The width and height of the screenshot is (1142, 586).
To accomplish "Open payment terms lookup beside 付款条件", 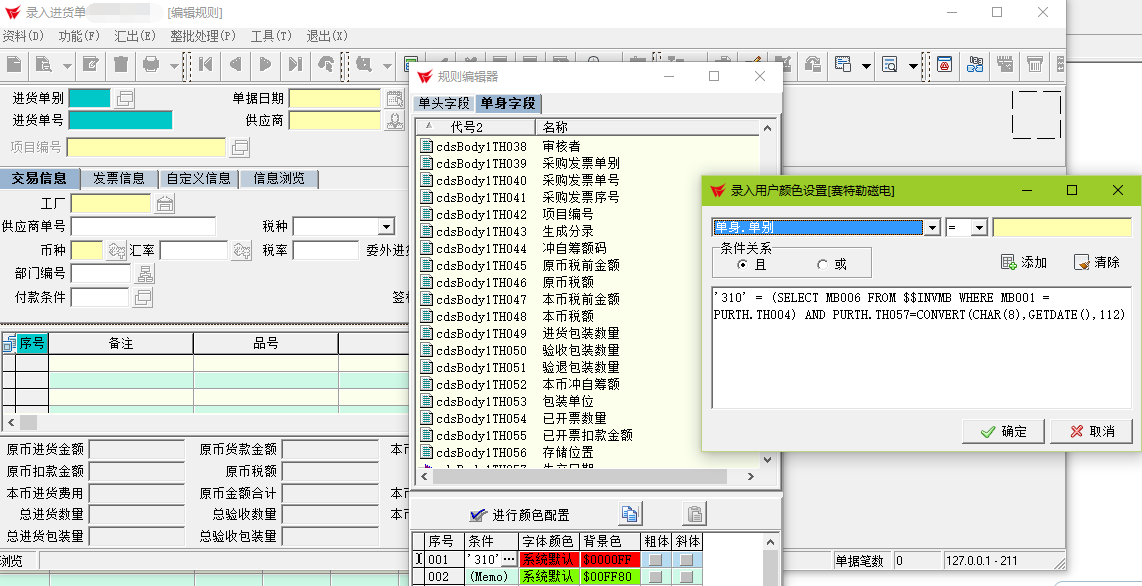I will (143, 297).
